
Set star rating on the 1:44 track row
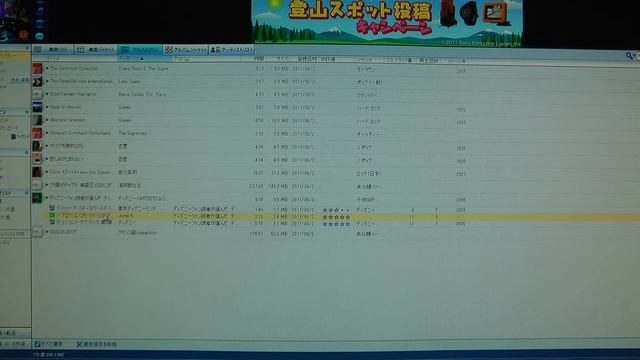point(336,210)
